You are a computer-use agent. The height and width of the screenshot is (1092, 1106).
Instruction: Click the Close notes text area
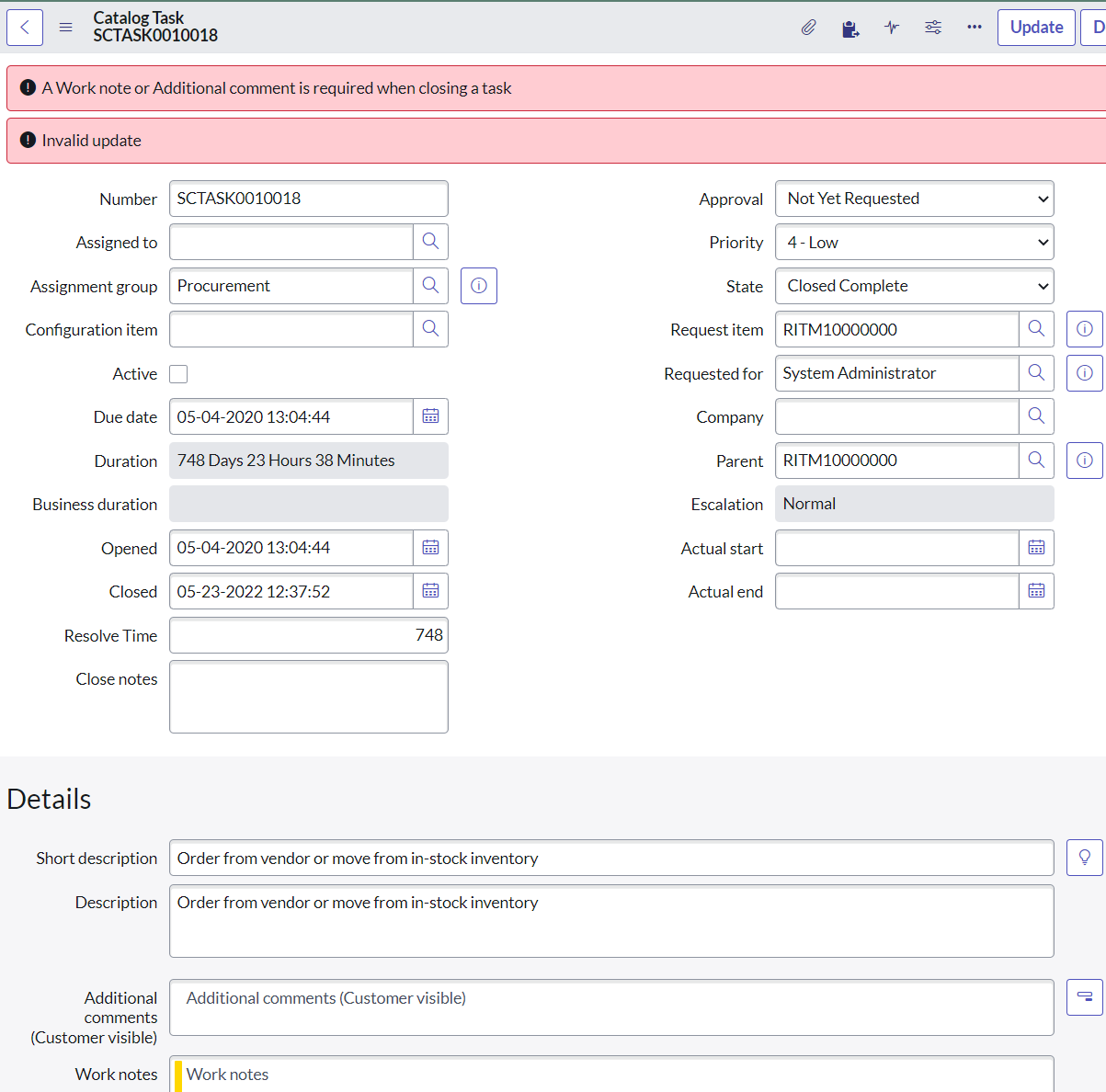click(309, 697)
